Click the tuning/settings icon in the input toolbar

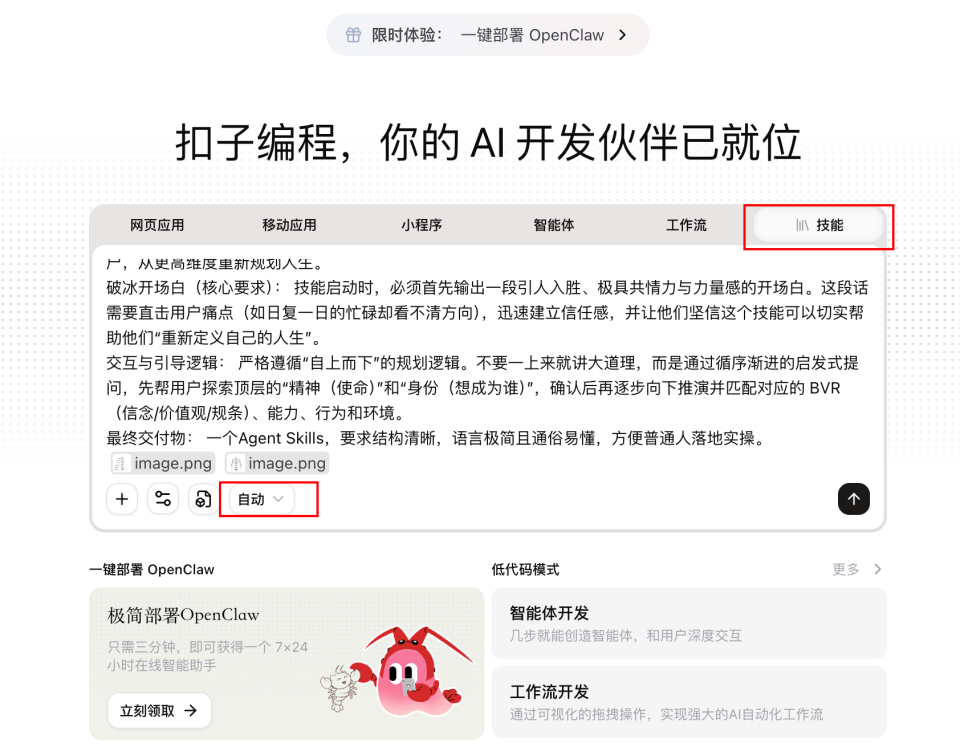point(163,498)
